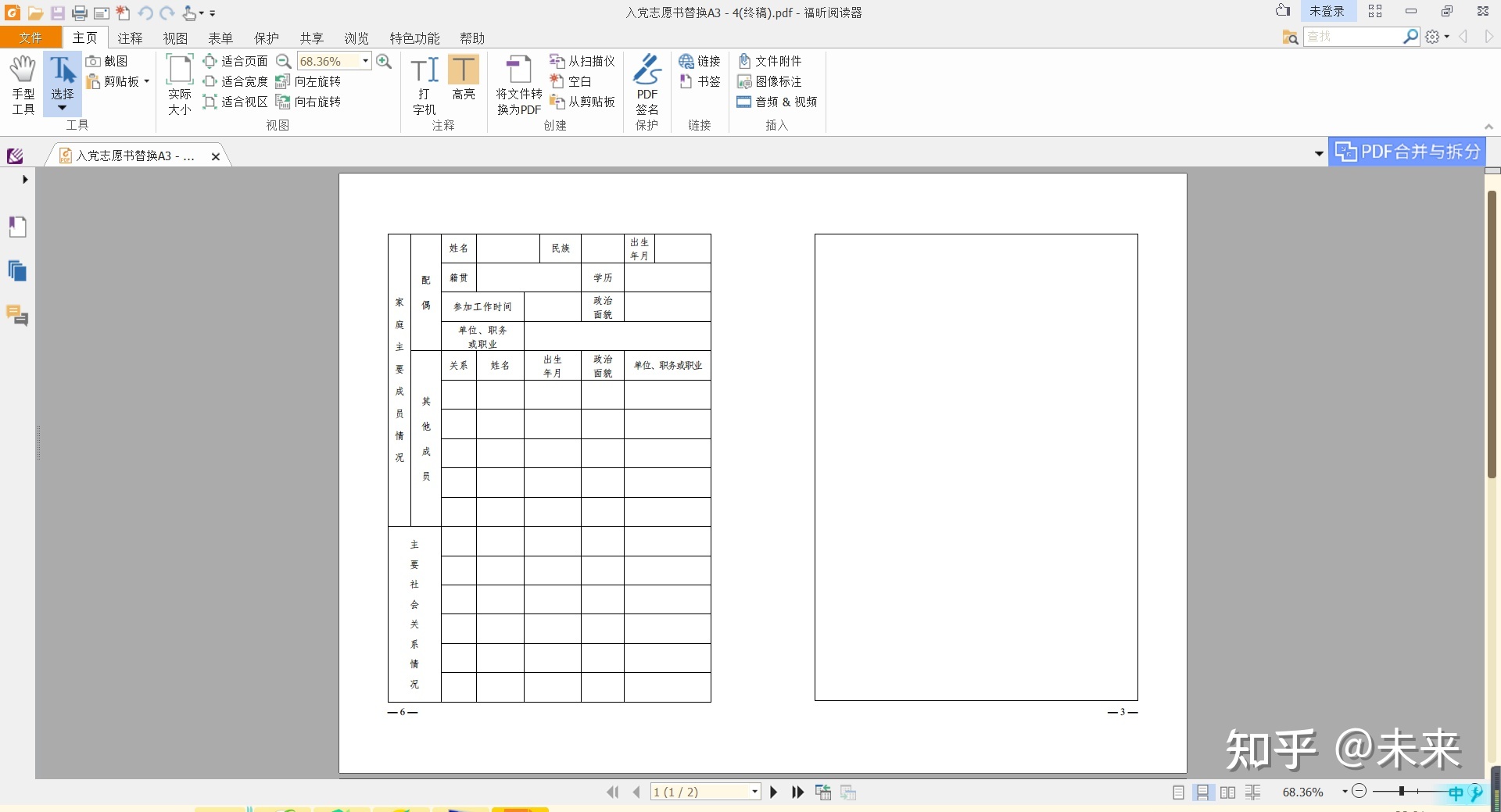This screenshot has width=1501, height=812.
Task: Switch to the Home (主页) tab
Action: (x=85, y=38)
